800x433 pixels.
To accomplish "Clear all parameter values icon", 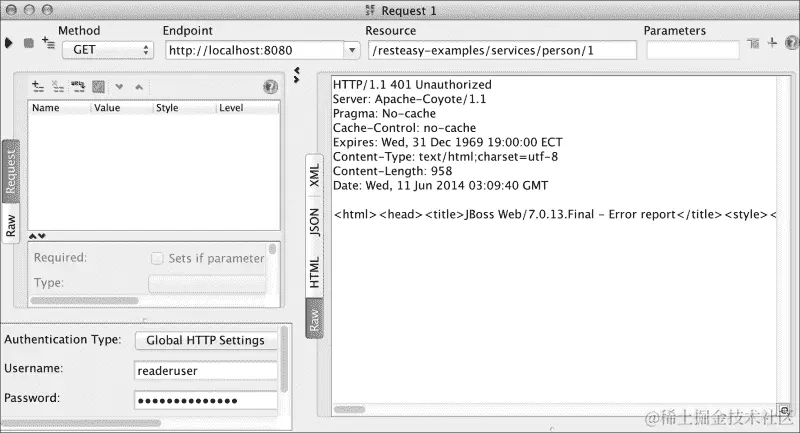I will (98, 87).
